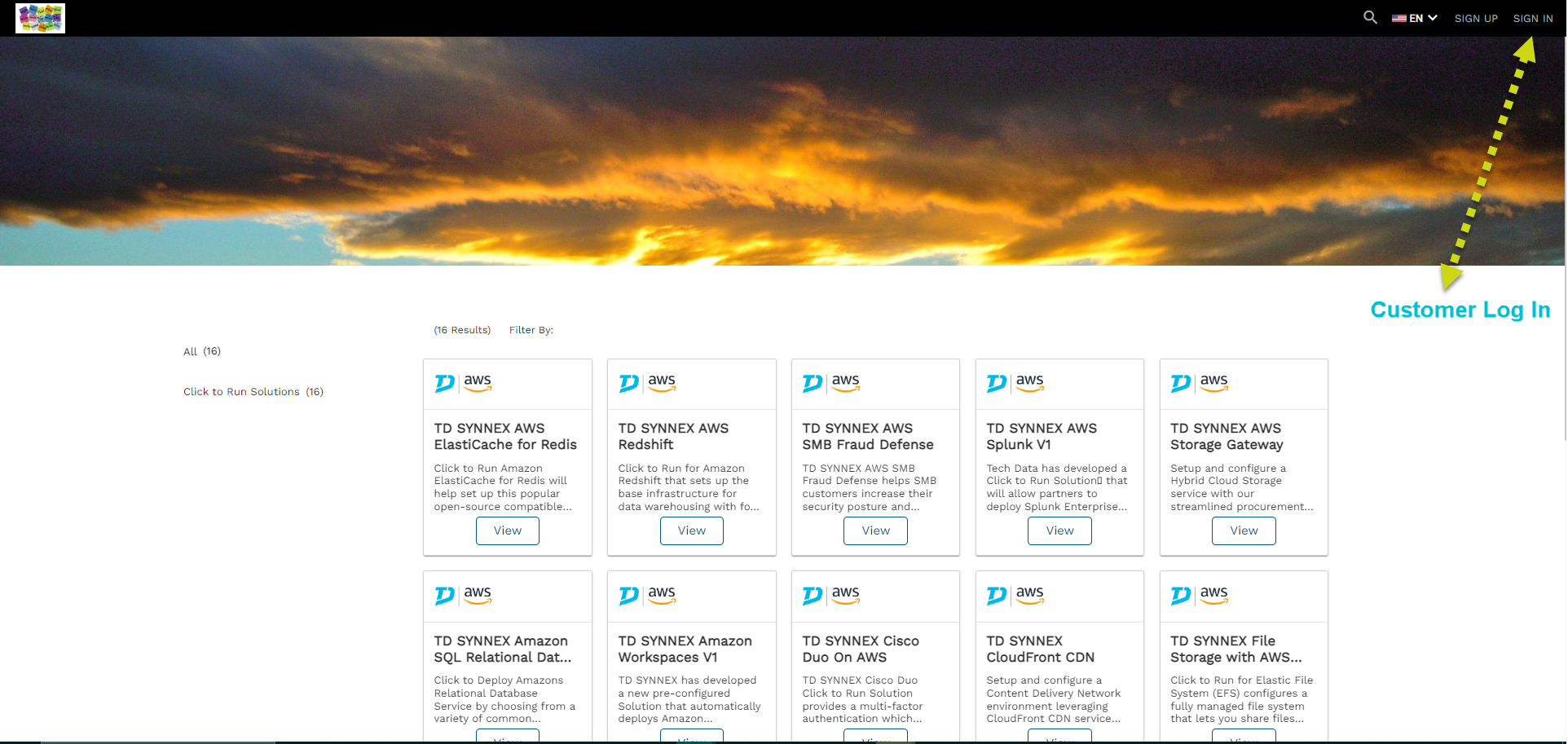Click TD SYNNEX D logo on CloudFront CDN card

pos(998,596)
